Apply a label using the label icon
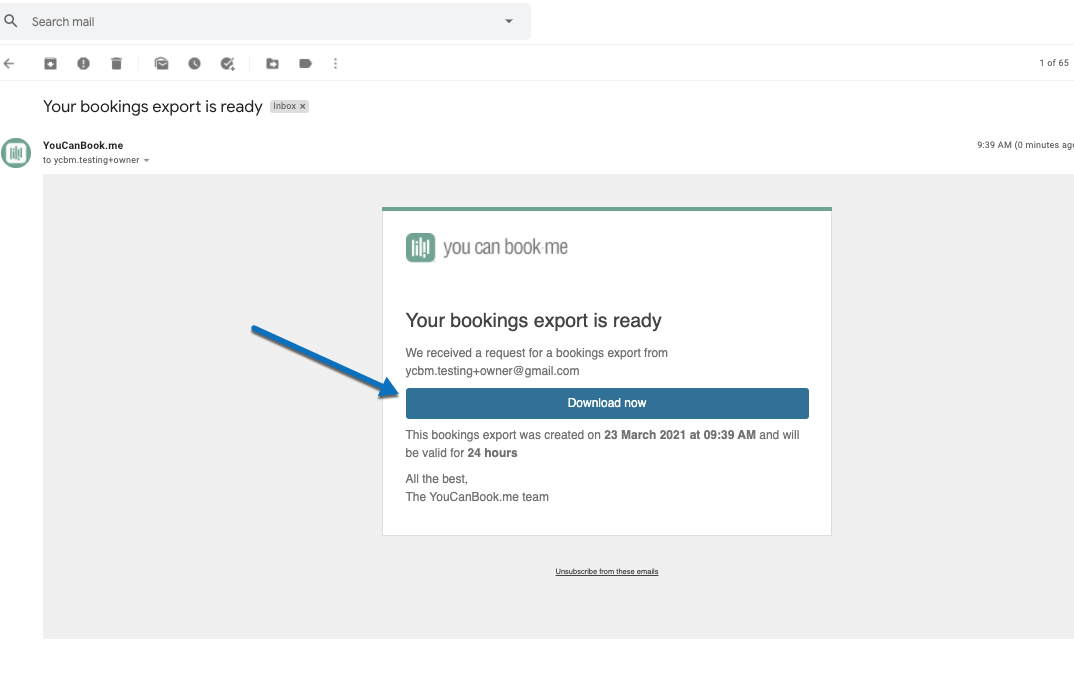Image resolution: width=1074 pixels, height=676 pixels. tap(305, 63)
